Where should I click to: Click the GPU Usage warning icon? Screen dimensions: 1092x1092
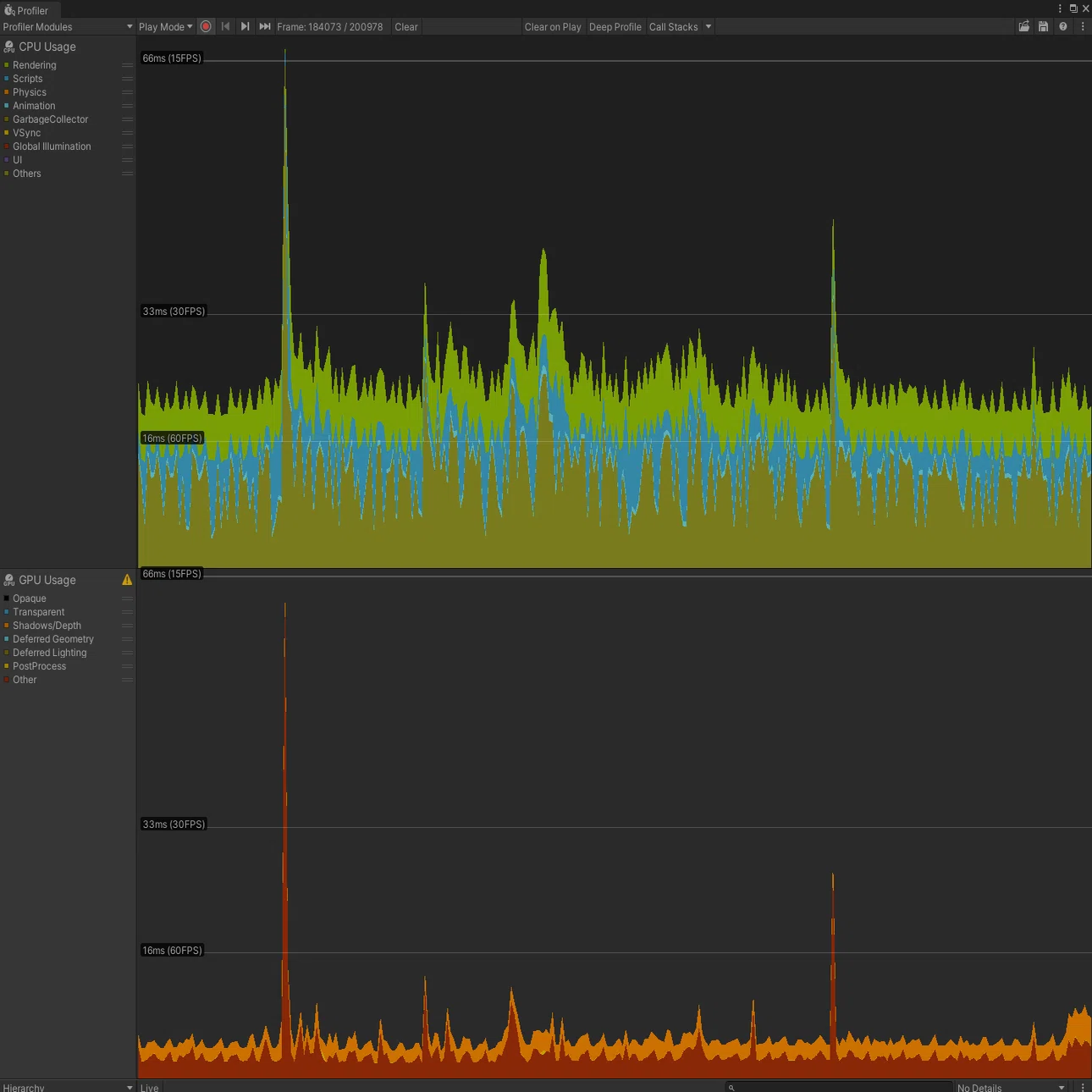(127, 580)
